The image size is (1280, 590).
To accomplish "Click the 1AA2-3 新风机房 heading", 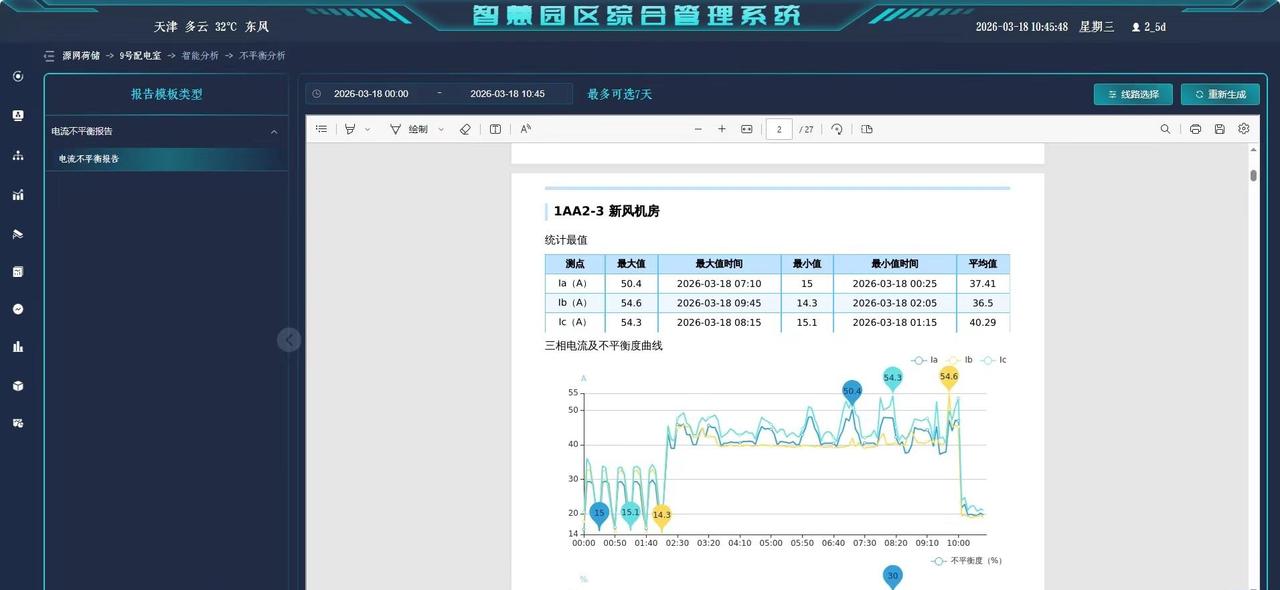I will [x=607, y=211].
